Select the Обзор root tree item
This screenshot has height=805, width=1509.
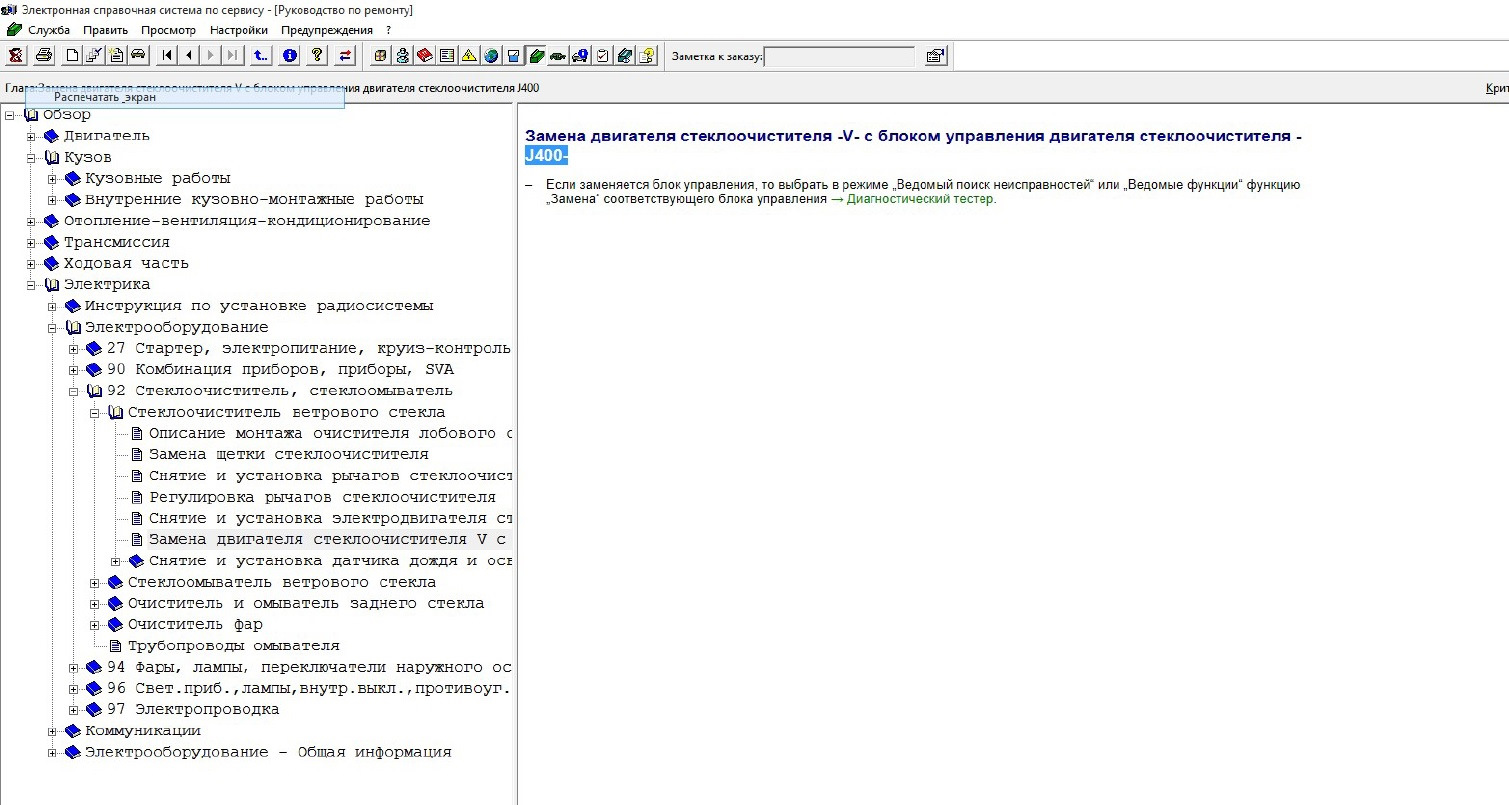point(67,115)
